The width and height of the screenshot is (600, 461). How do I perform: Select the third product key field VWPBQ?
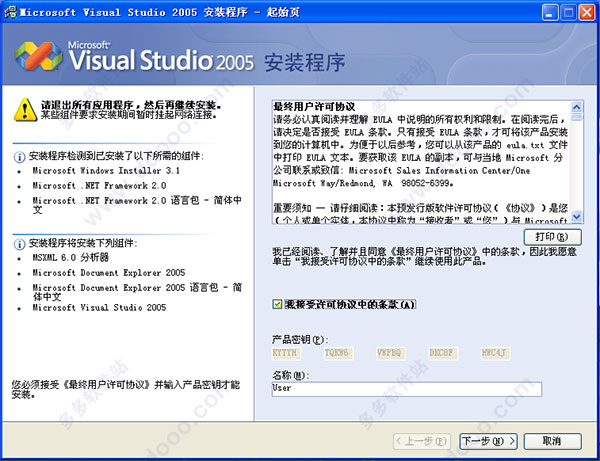[391, 352]
